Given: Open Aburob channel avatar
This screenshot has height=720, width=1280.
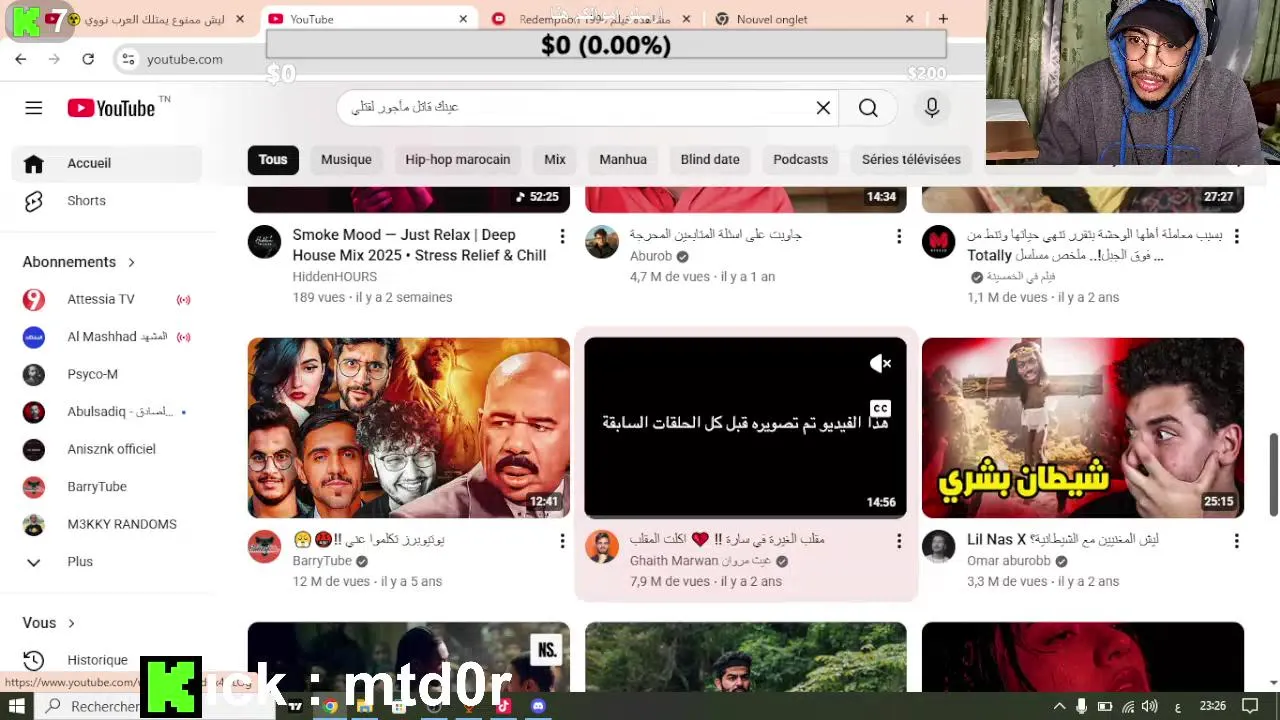Looking at the screenshot, I should tap(602, 242).
